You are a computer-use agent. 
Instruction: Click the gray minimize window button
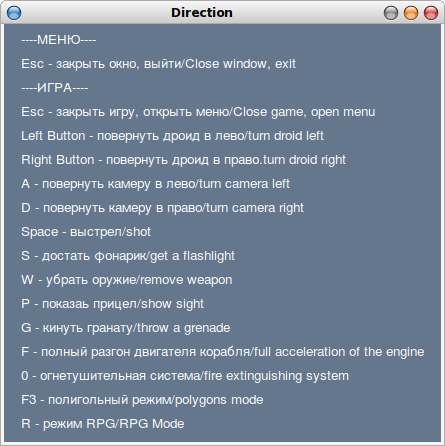click(x=391, y=13)
